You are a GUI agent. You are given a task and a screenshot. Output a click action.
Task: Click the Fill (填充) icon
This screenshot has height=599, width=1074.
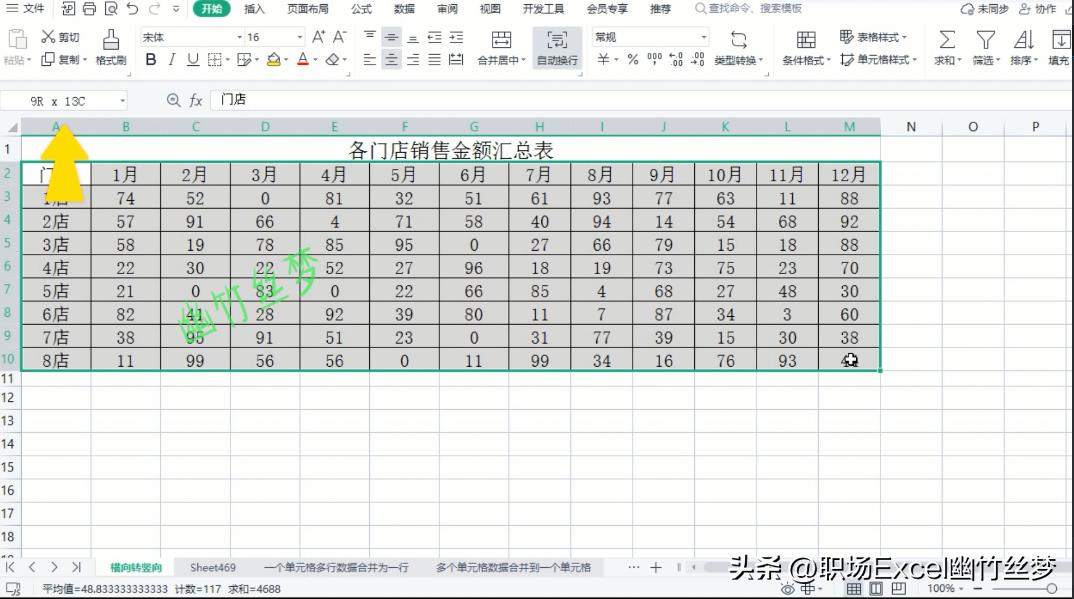click(1061, 40)
